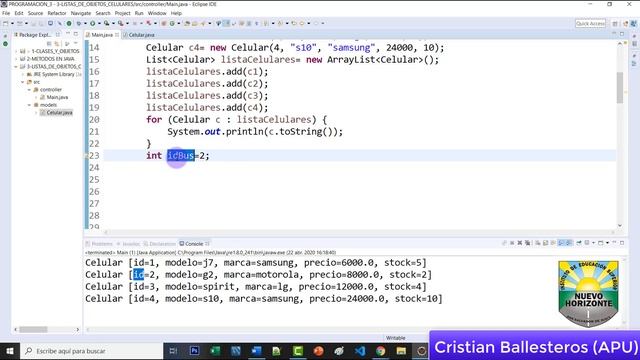Click the Windows taskbar search box
The image size is (640, 360).
point(92,351)
